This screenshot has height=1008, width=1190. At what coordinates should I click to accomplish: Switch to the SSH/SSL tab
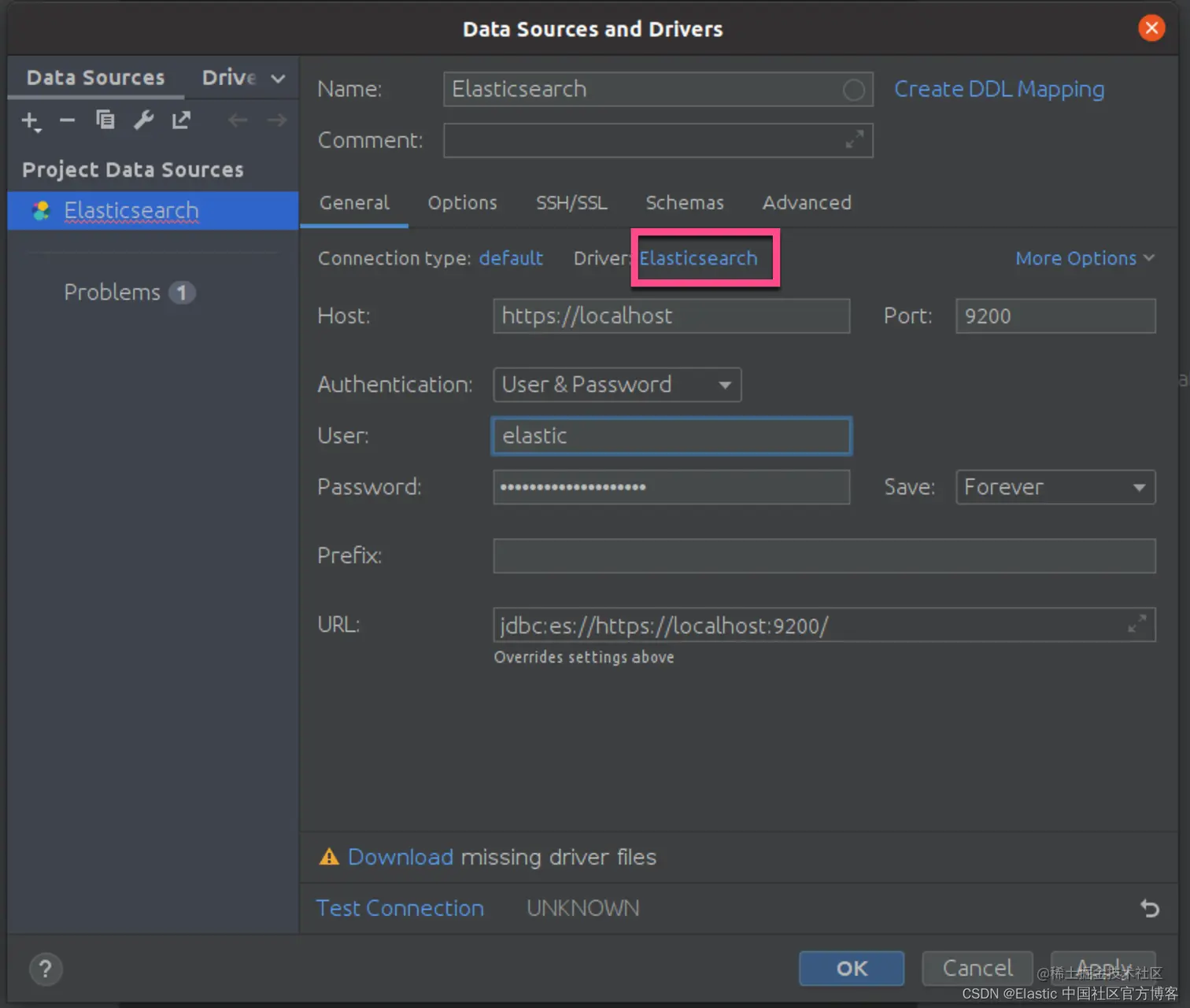[571, 202]
